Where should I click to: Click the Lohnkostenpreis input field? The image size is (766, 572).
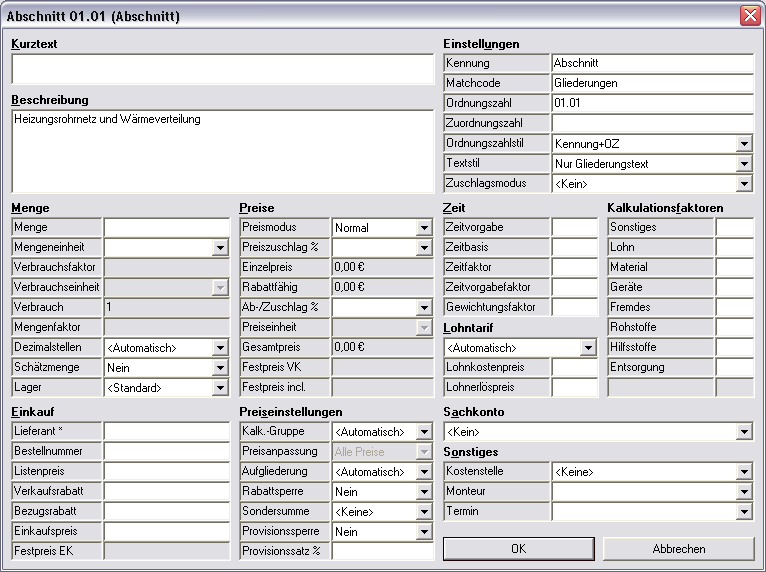(x=574, y=367)
